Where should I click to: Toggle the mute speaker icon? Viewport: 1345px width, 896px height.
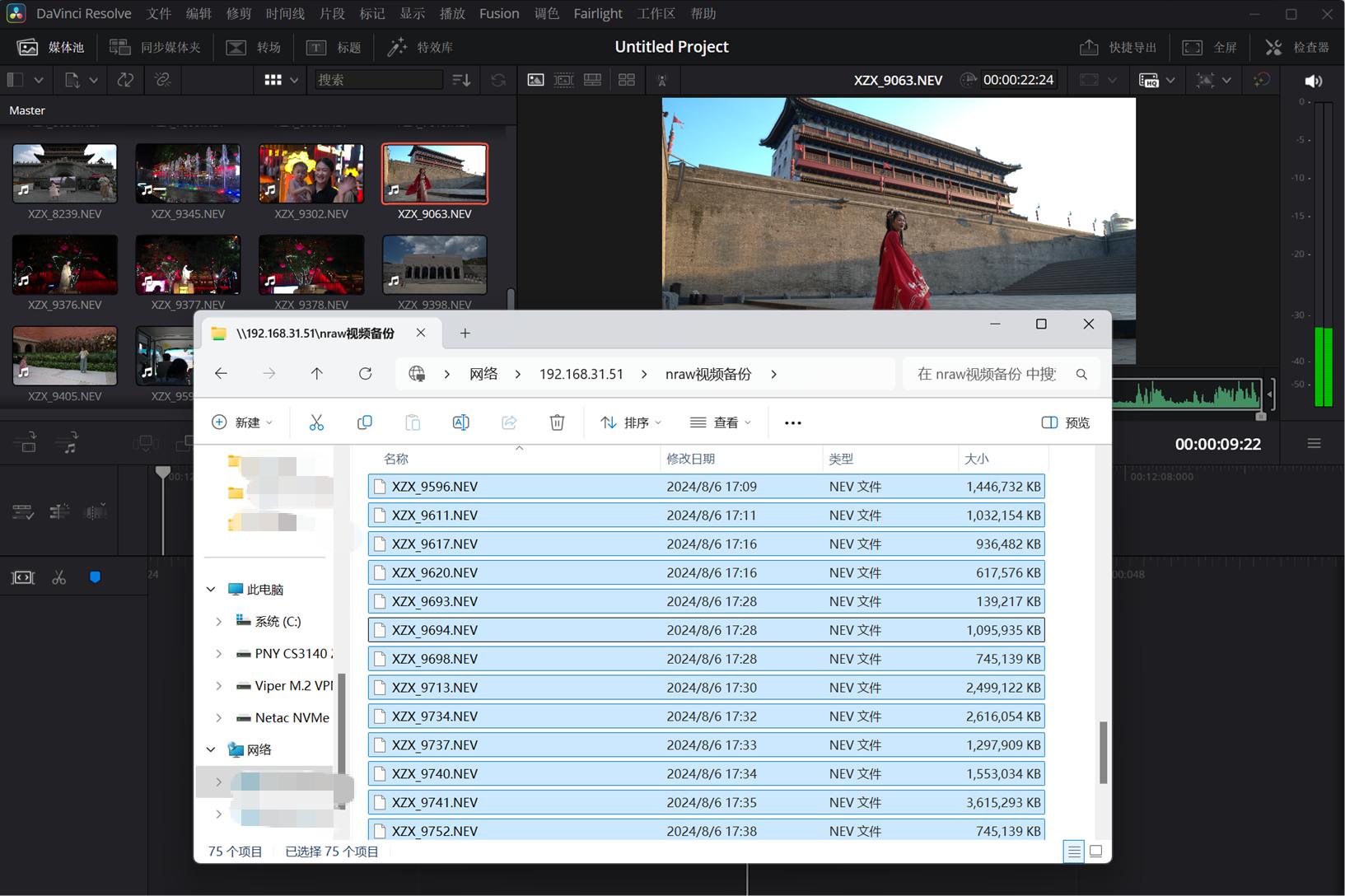click(1313, 80)
